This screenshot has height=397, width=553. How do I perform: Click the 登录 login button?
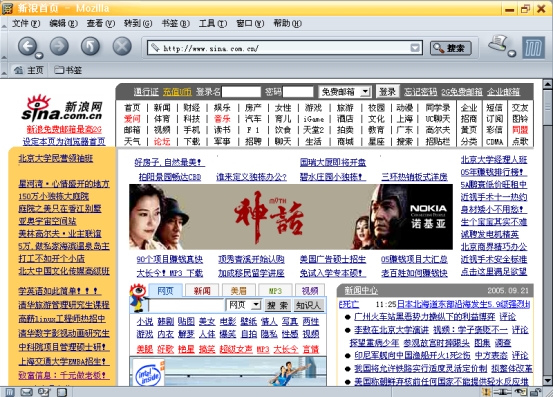pos(387,92)
